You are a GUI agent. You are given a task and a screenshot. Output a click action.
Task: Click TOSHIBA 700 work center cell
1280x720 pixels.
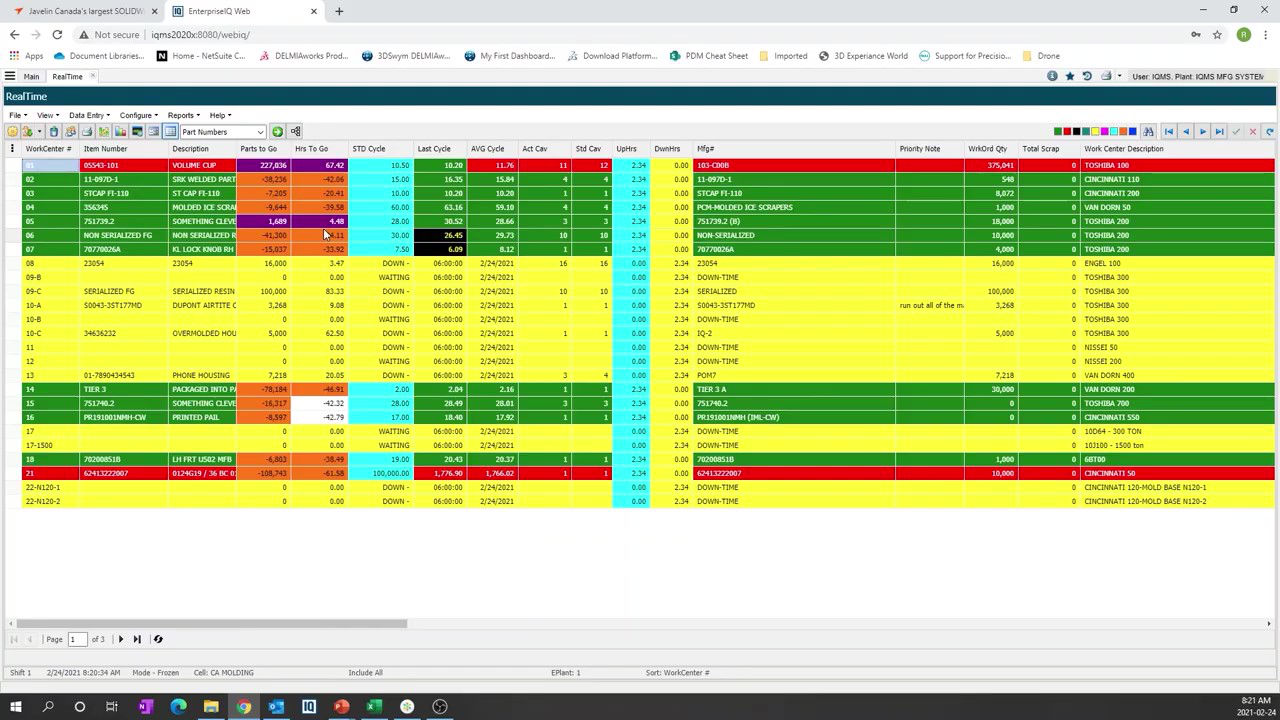(x=1178, y=403)
